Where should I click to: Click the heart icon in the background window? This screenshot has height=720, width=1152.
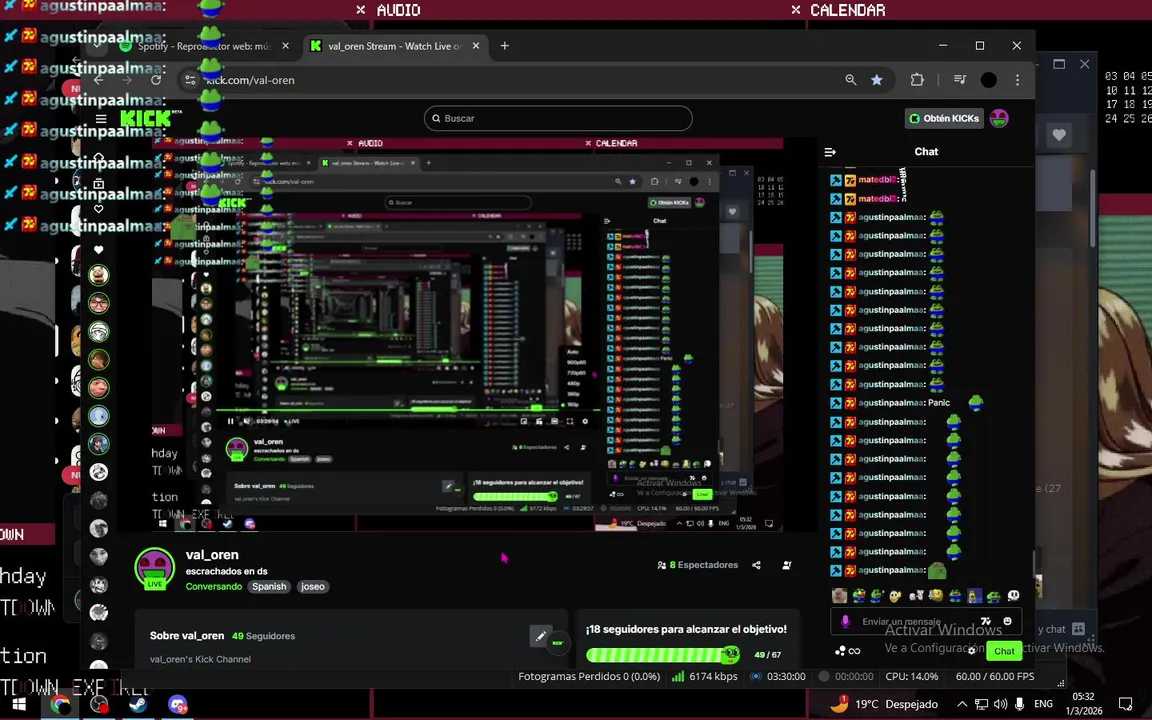click(x=1059, y=135)
